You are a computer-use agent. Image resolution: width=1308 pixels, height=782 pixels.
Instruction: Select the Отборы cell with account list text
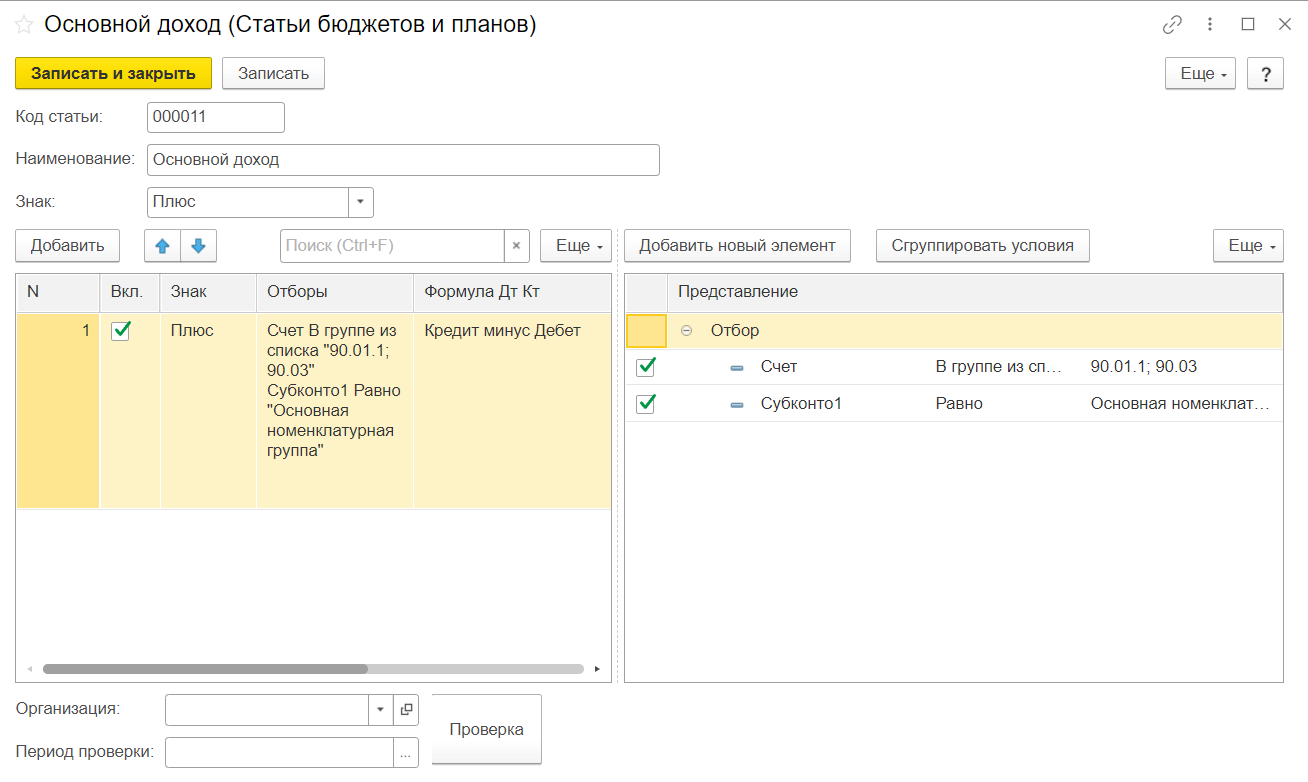(x=335, y=410)
